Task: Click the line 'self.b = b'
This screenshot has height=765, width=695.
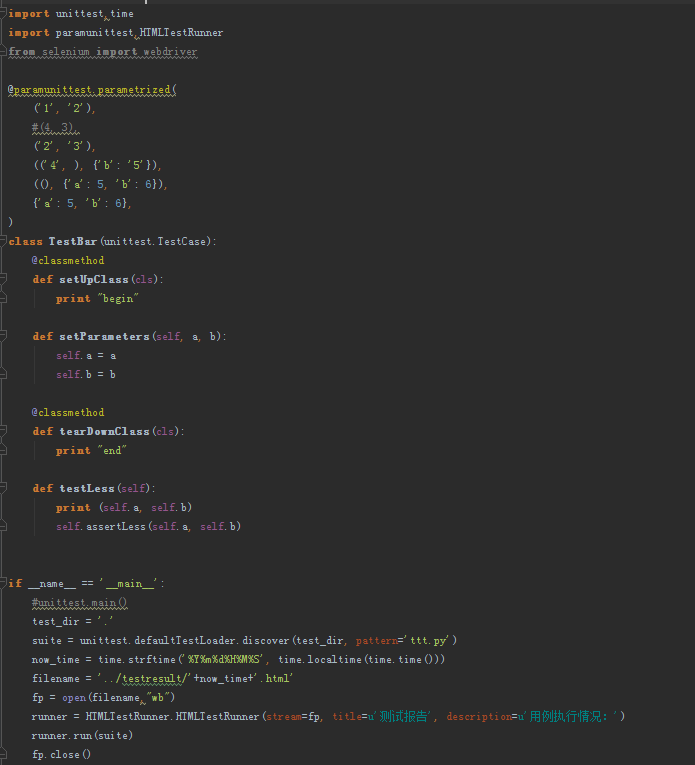Action: [86, 375]
